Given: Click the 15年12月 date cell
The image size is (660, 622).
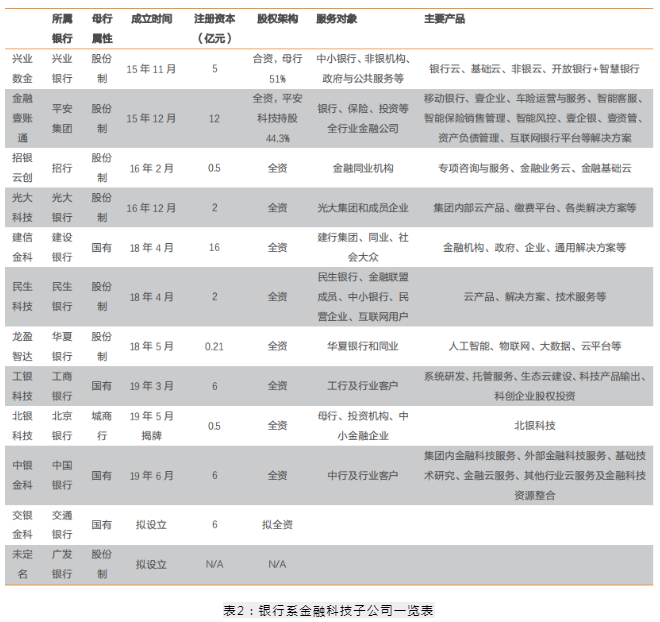Looking at the screenshot, I should pyautogui.click(x=151, y=118).
